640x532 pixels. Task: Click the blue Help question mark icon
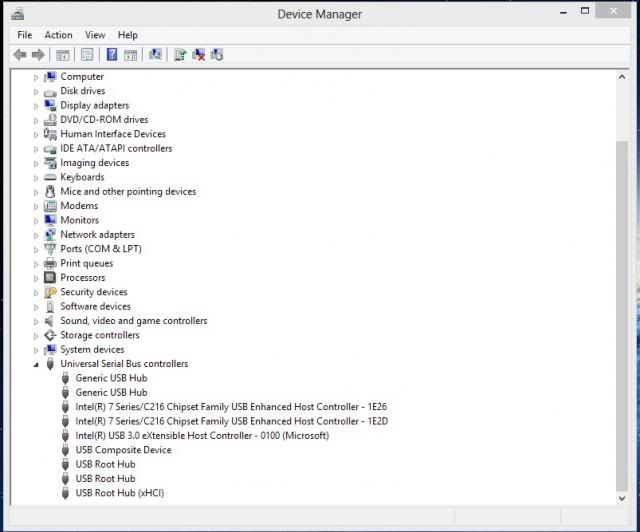[112, 55]
